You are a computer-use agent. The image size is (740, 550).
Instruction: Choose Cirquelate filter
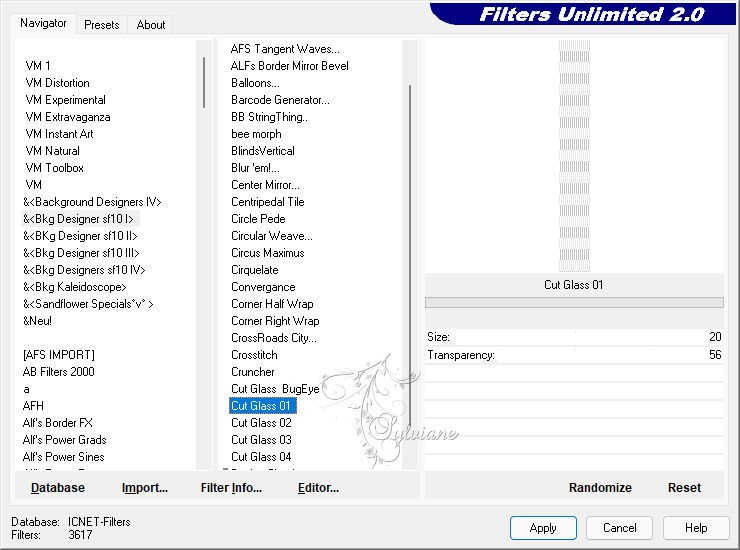pyautogui.click(x=254, y=270)
